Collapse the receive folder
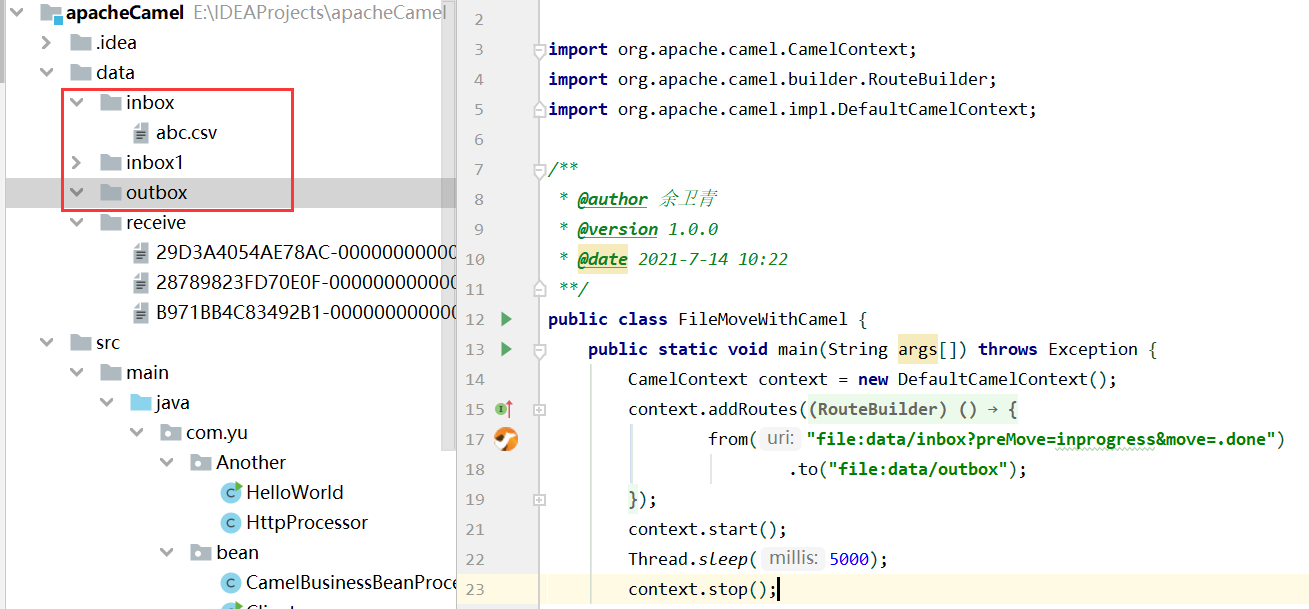Screen dimensions: 1309x609 click(x=76, y=222)
